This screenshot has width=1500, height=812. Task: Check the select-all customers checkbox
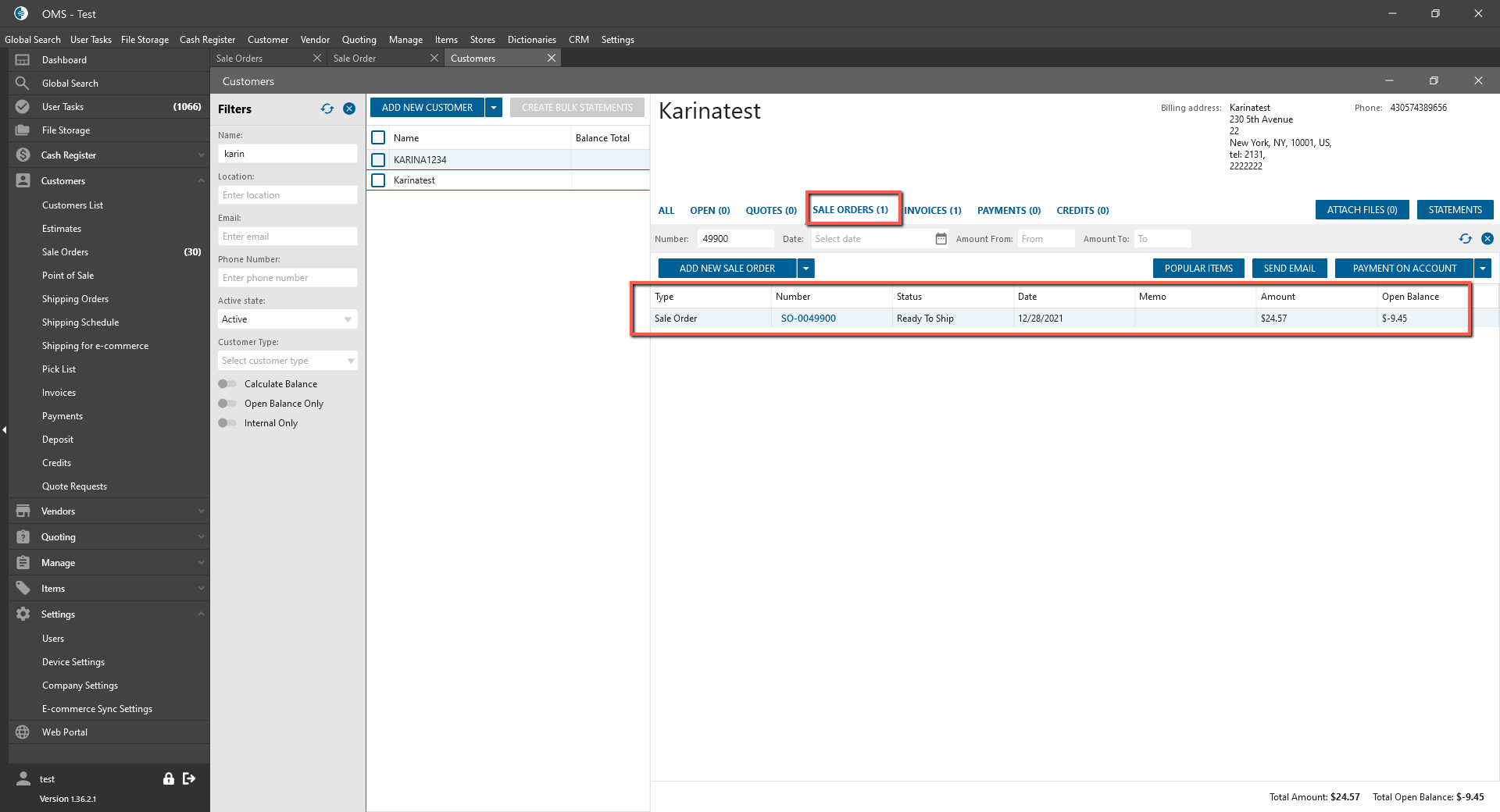pyautogui.click(x=378, y=137)
